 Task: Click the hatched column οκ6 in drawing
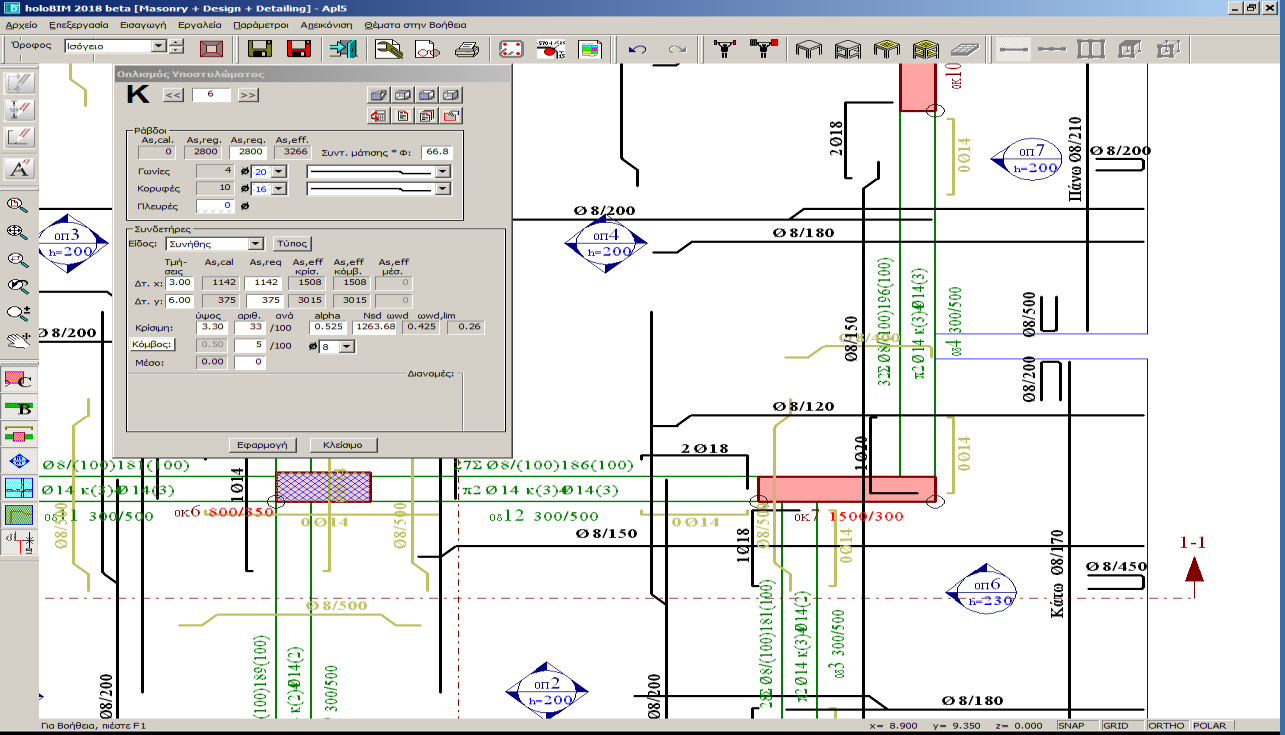click(324, 487)
